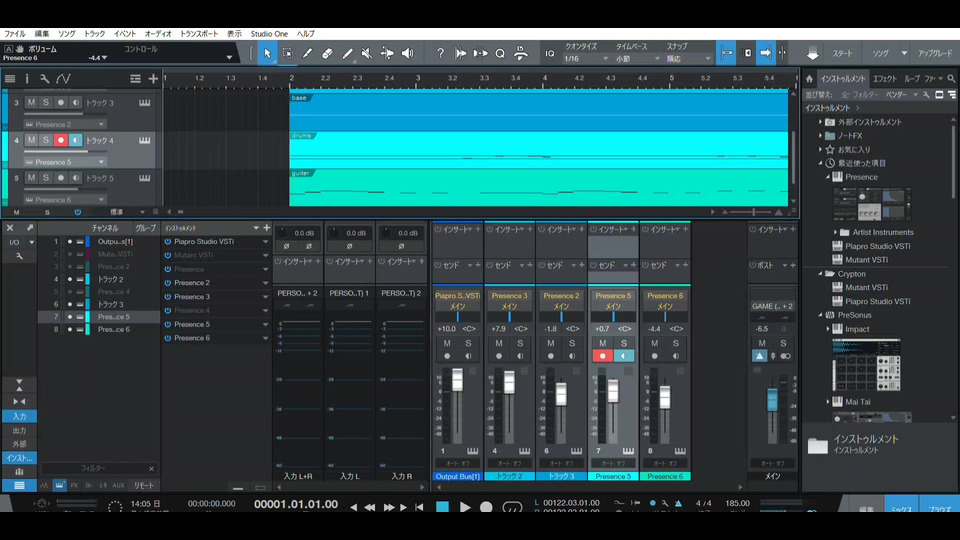The height and width of the screenshot is (540, 960).
Task: Click the リモート button in mixer
Action: (143, 484)
